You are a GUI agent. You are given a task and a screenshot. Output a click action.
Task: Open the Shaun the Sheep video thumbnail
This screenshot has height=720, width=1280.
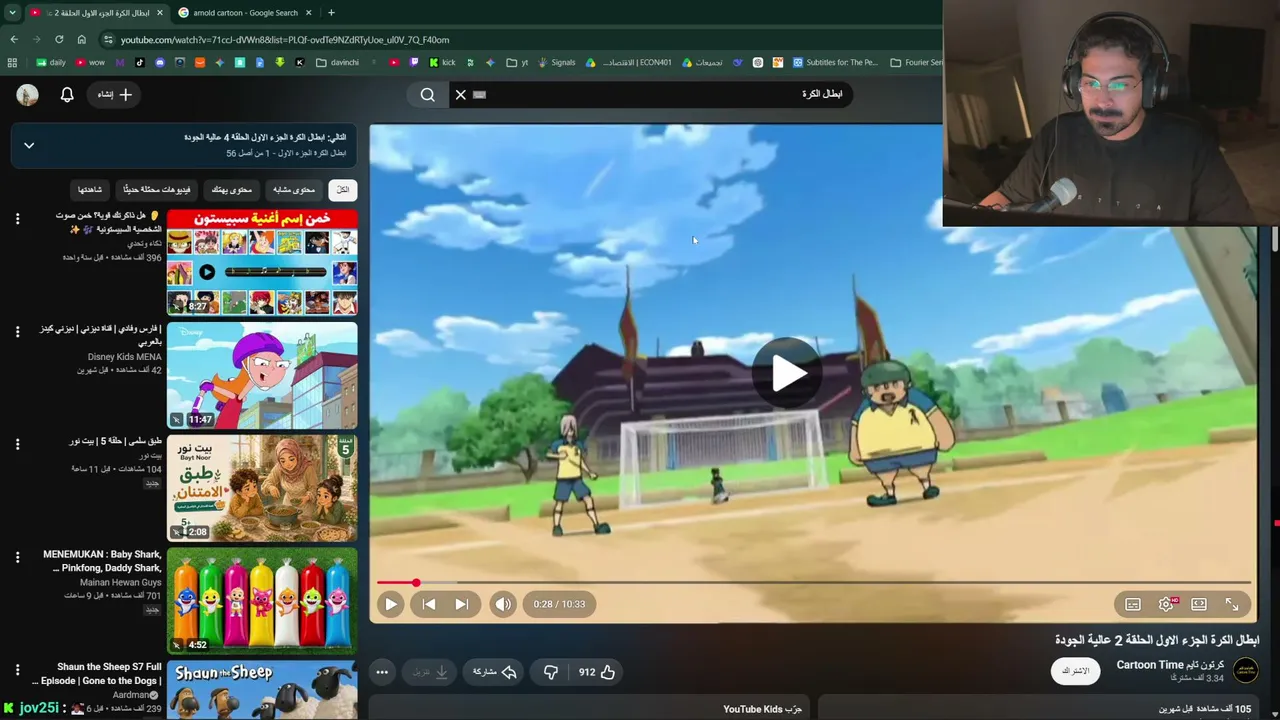point(262,690)
